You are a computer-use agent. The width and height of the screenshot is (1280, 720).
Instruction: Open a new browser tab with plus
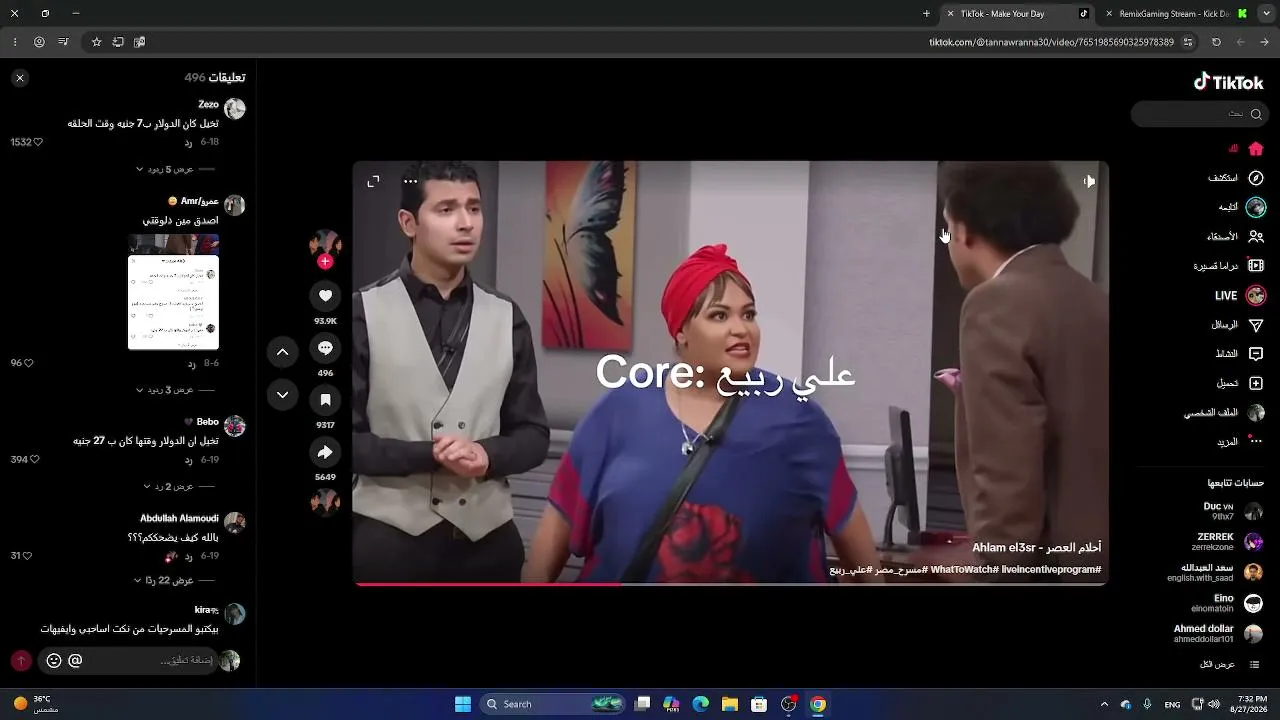click(926, 14)
